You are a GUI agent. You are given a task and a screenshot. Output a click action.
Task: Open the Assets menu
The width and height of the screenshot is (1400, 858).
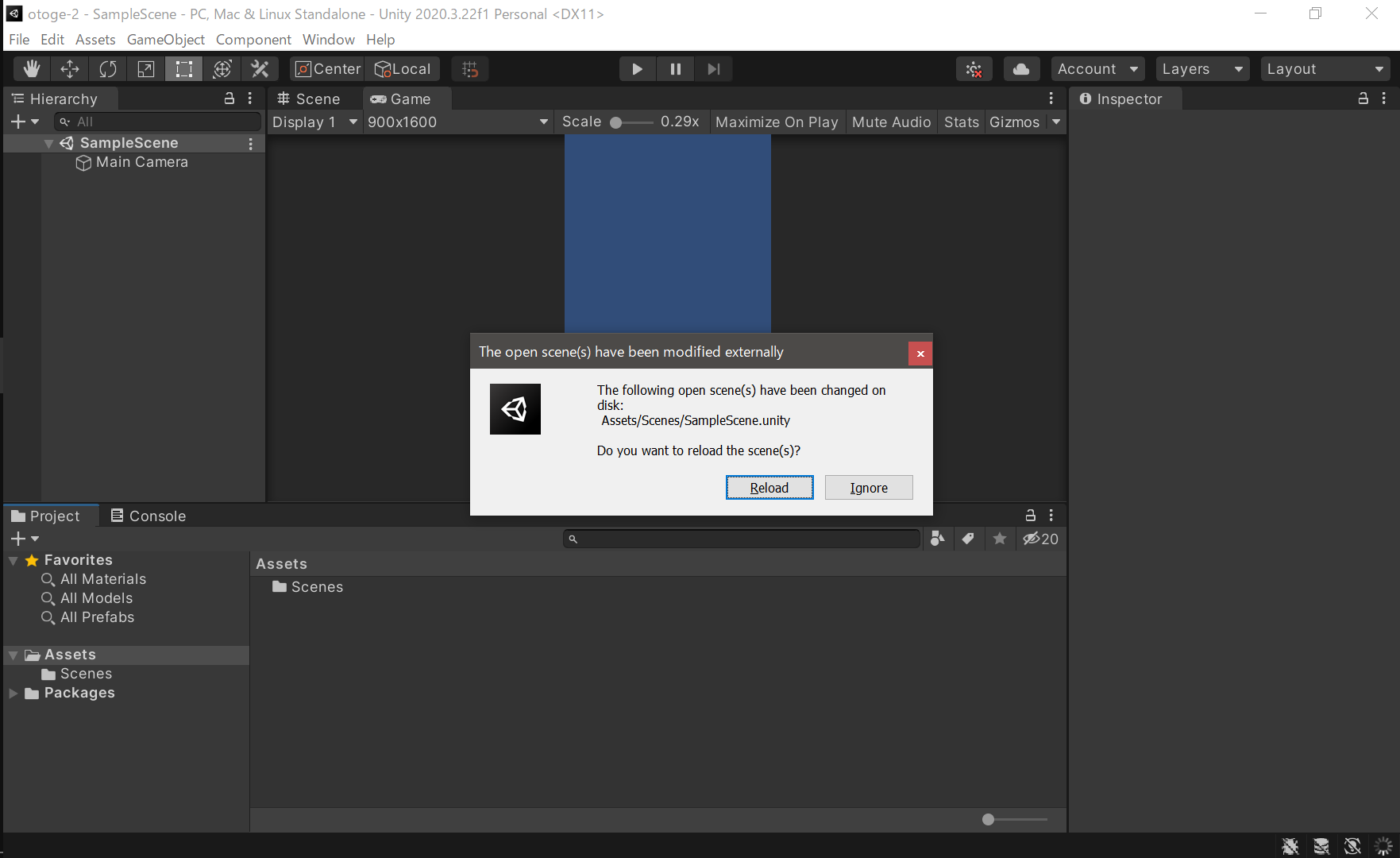pyautogui.click(x=95, y=39)
